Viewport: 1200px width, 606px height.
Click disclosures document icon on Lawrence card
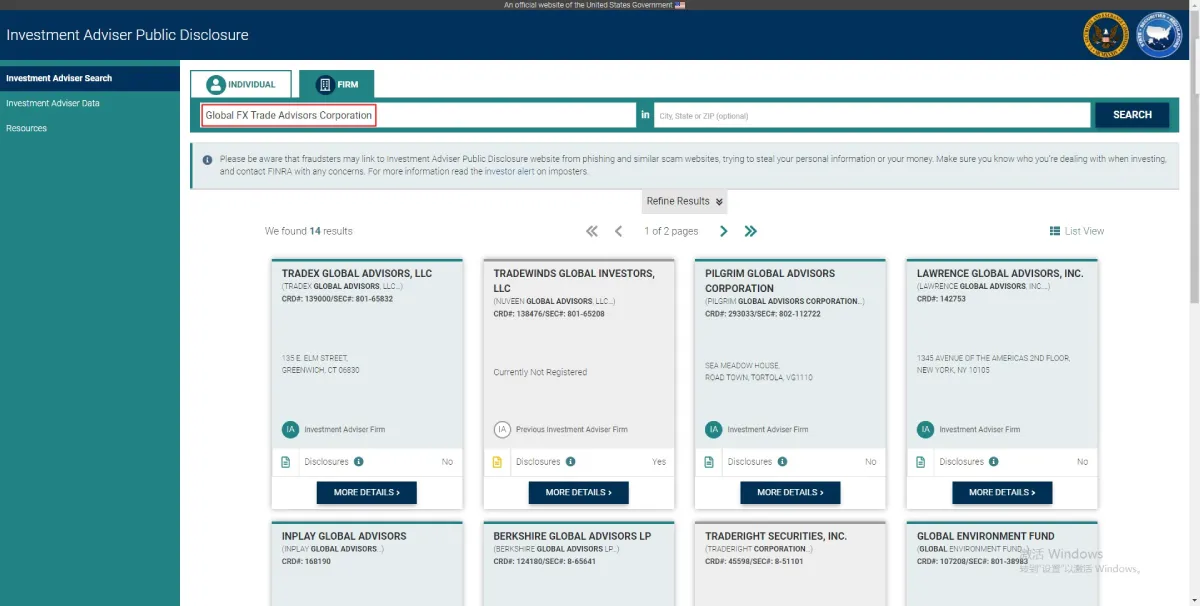(921, 462)
